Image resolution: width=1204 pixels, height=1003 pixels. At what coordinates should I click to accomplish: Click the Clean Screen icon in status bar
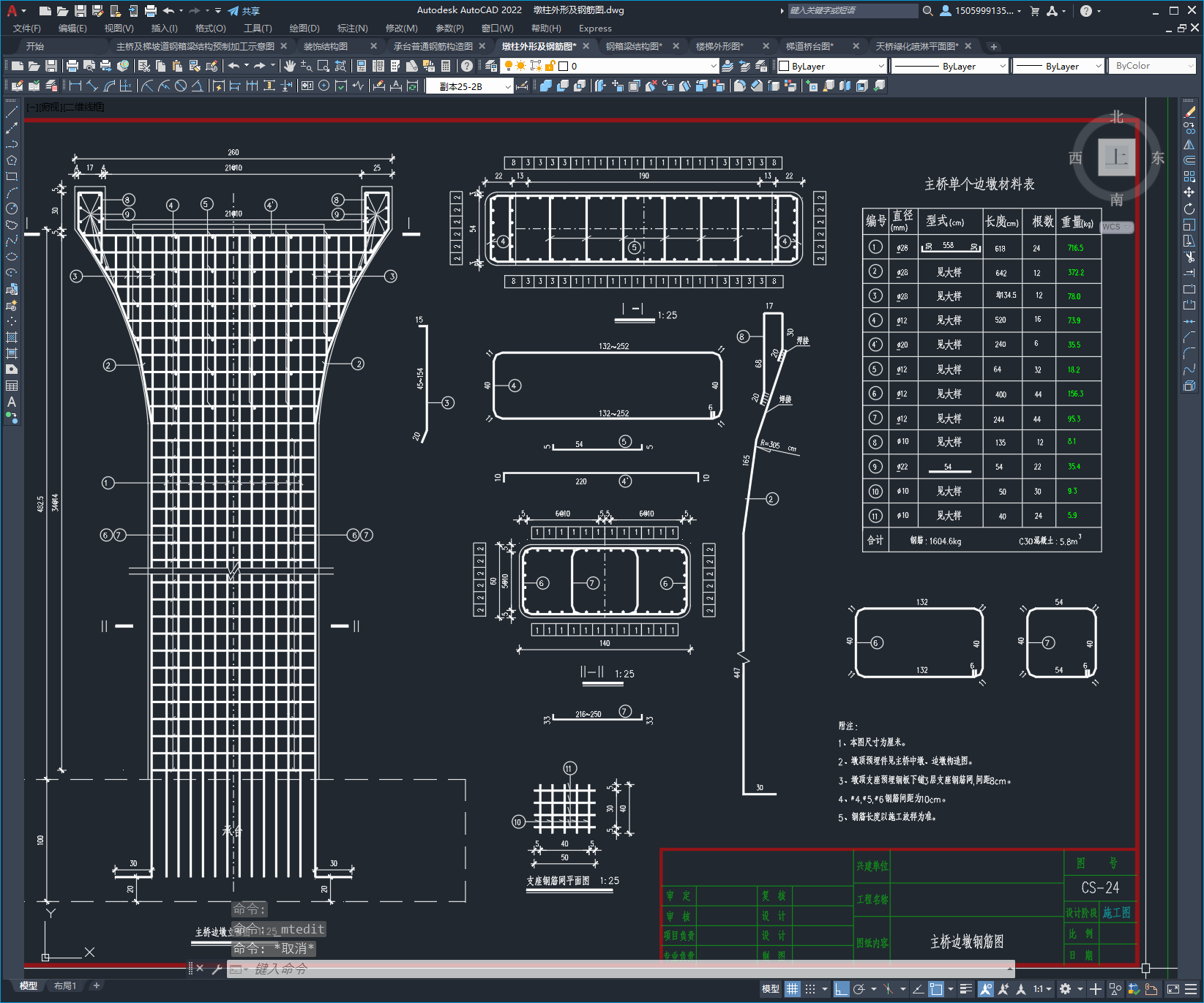point(1173,989)
